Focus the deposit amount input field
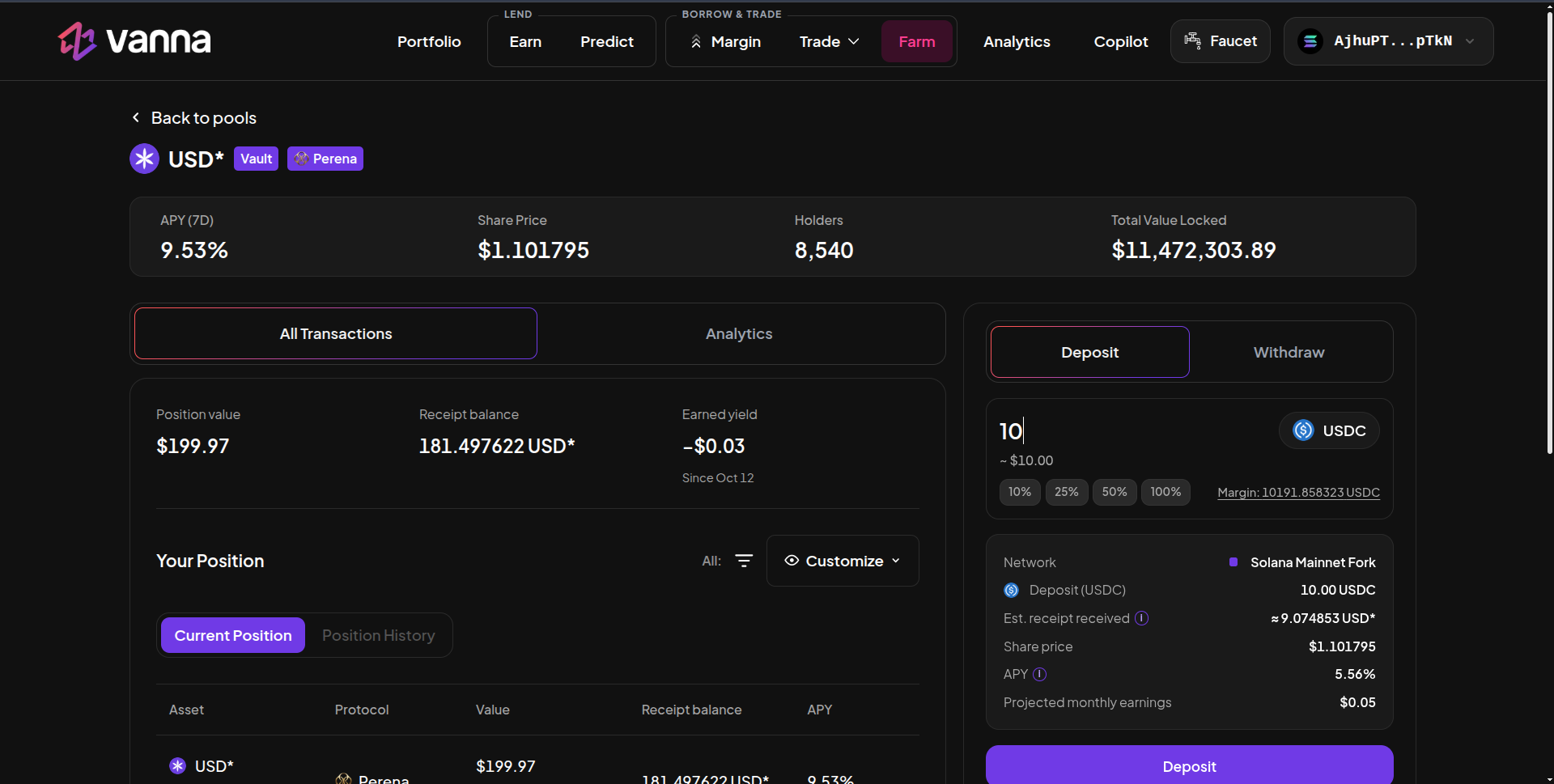 tap(1133, 430)
